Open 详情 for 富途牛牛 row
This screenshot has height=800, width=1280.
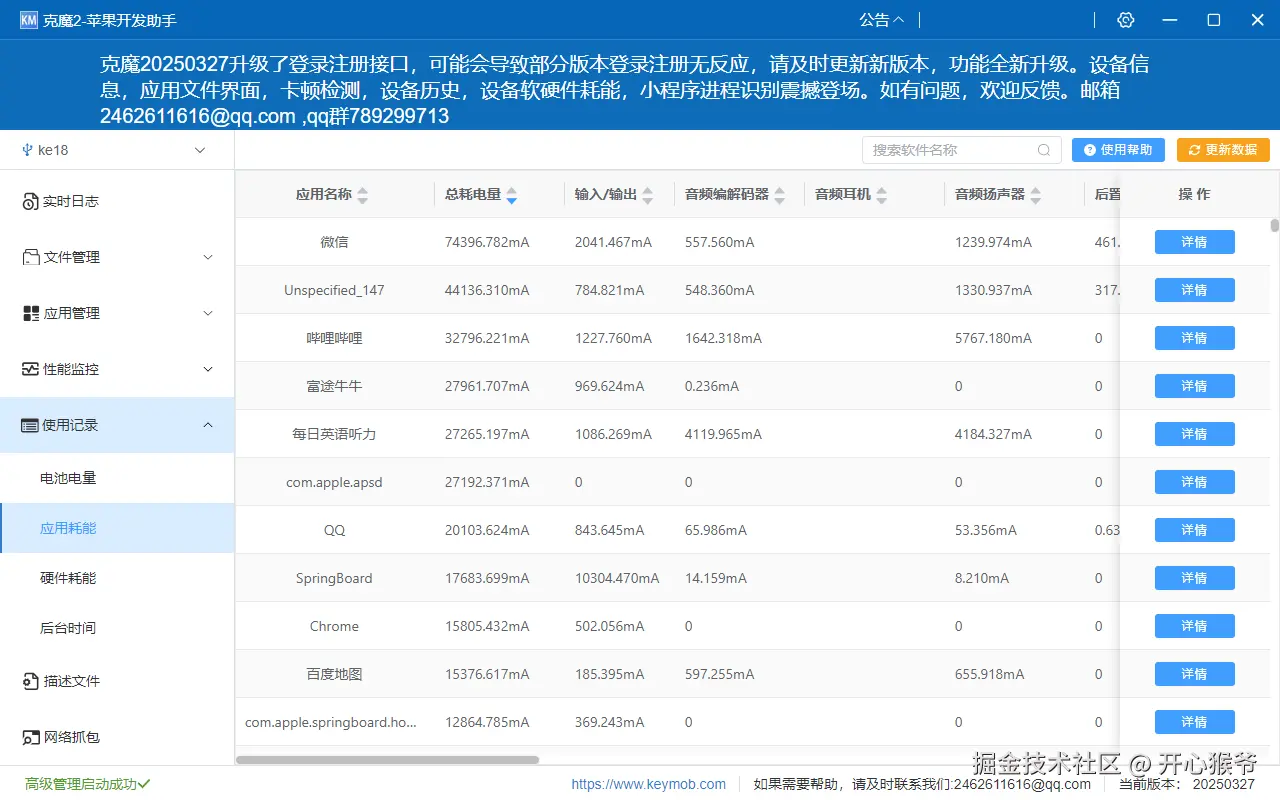point(1194,386)
